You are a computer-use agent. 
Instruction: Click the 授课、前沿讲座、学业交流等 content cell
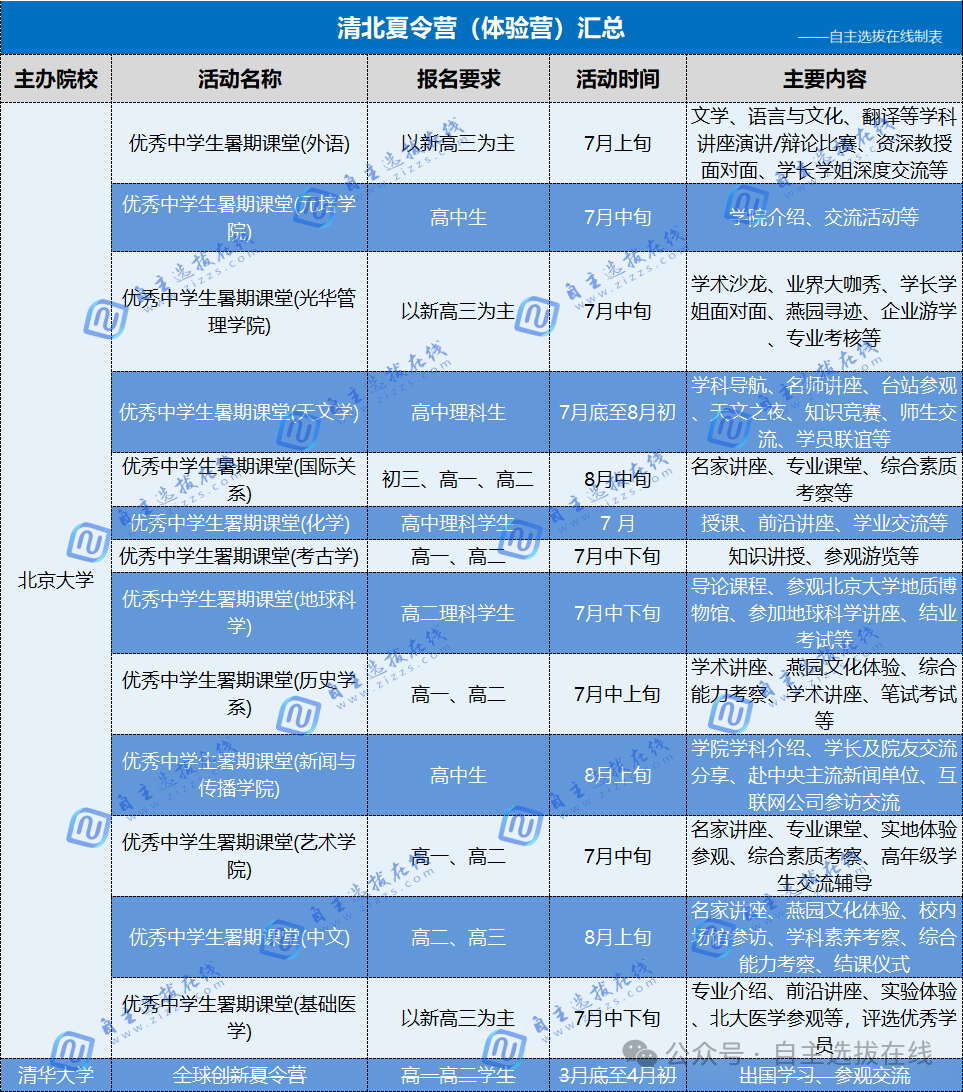[824, 523]
